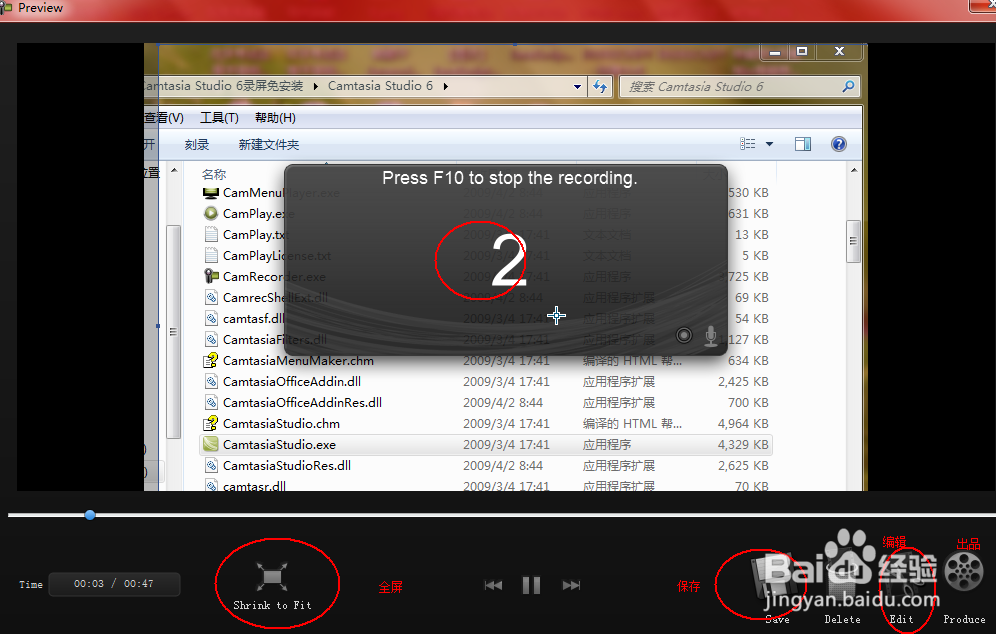Click the CamPlay.txt document icon
Viewport: 996px width, 634px height.
coord(212,234)
